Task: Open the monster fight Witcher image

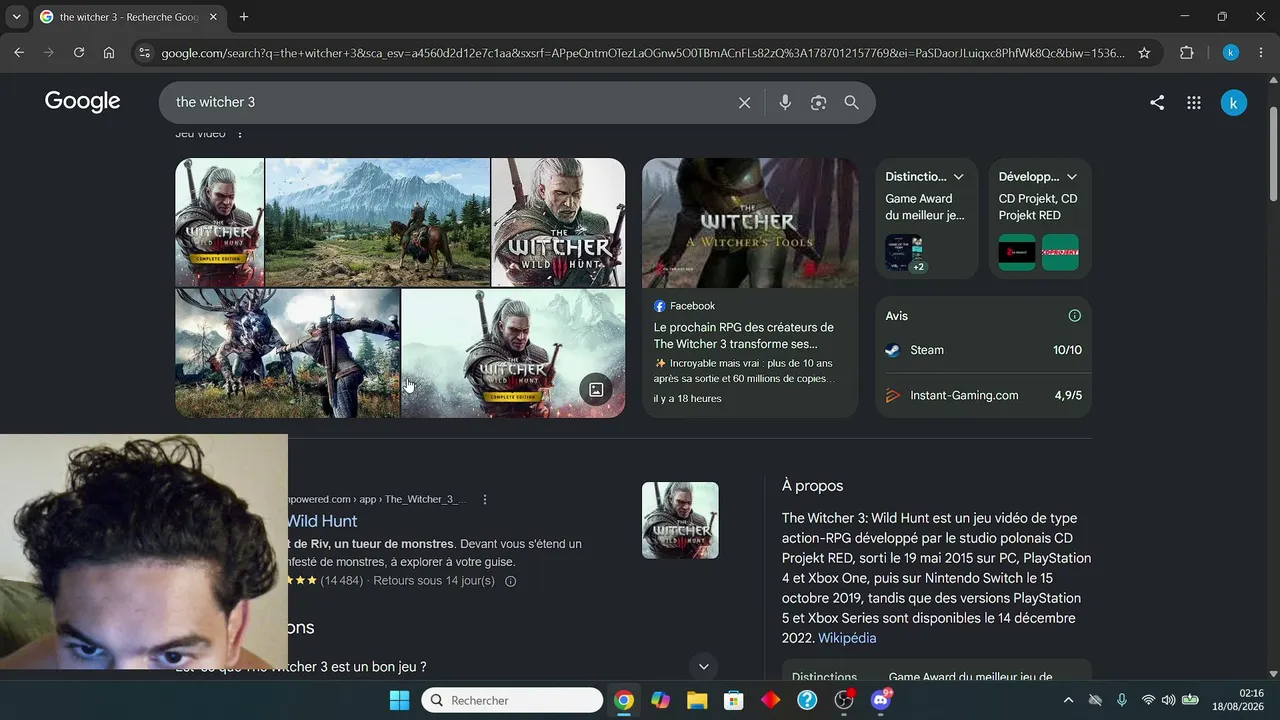Action: click(288, 353)
